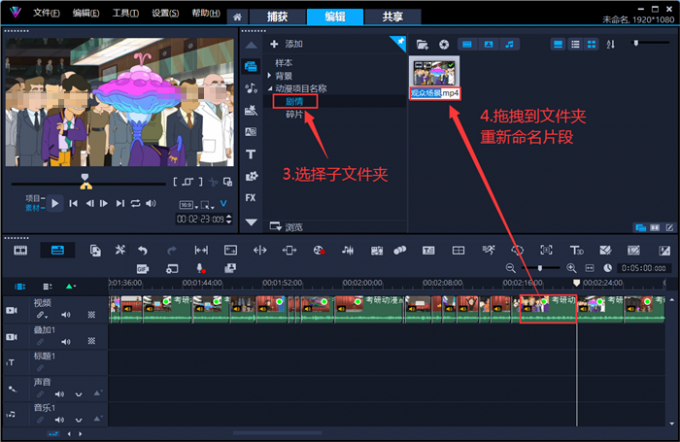Viewport: 680px width, 442px height.
Task: Select 素材 preview mode
Action: [x=33, y=208]
